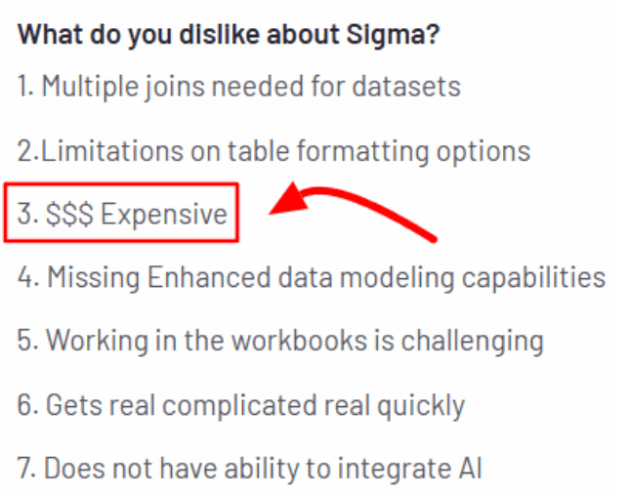Click the red curved arrow annotation
Screen dimensions: 619x496
[353, 212]
